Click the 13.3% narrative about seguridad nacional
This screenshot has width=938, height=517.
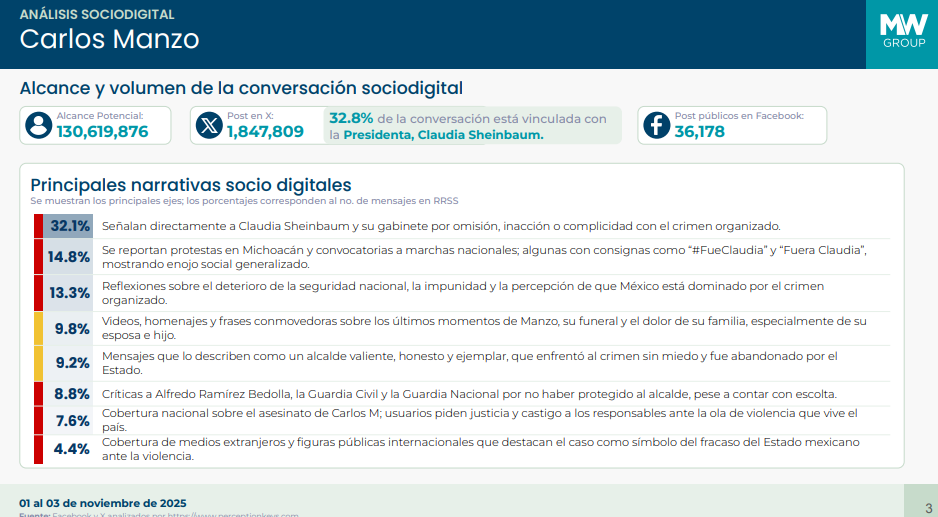click(x=462, y=292)
